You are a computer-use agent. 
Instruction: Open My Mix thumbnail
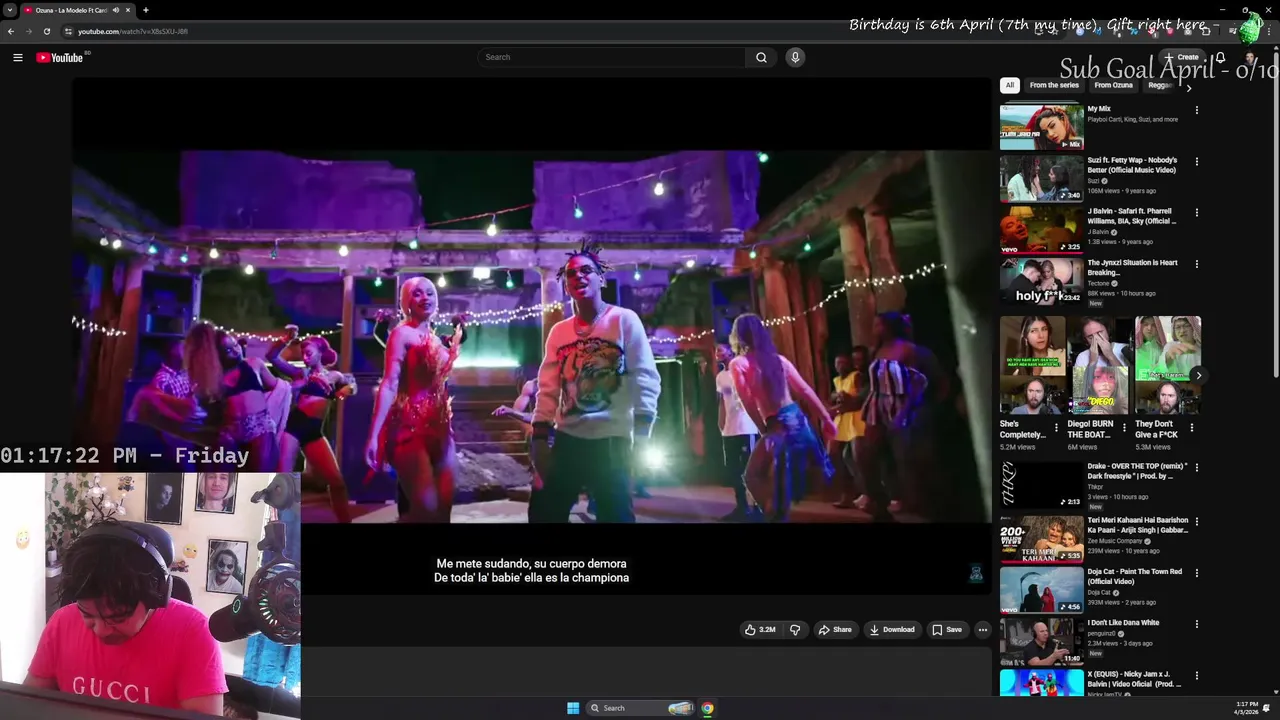pos(1041,126)
